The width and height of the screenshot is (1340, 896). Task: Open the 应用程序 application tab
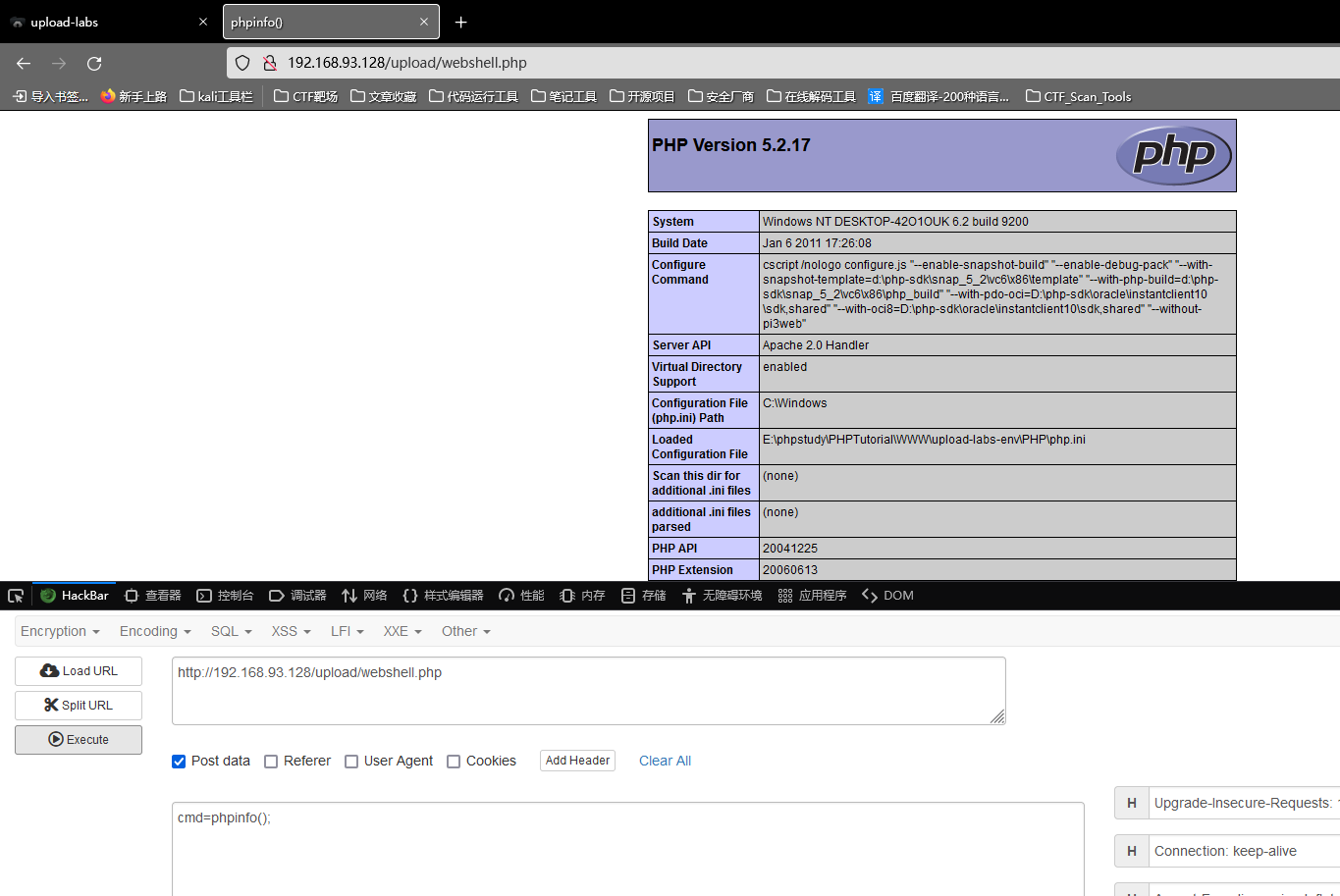pos(812,596)
